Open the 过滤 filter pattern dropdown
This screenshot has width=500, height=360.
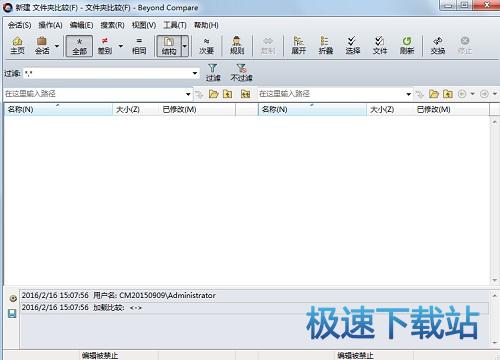(195, 73)
